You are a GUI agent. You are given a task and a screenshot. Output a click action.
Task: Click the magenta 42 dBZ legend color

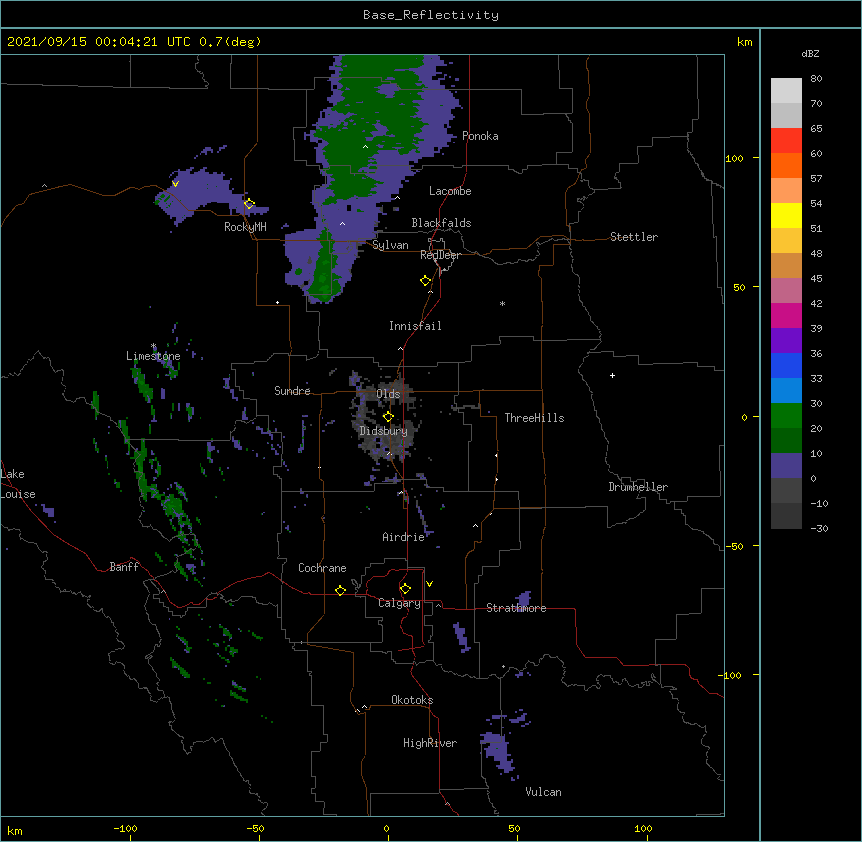pos(786,315)
